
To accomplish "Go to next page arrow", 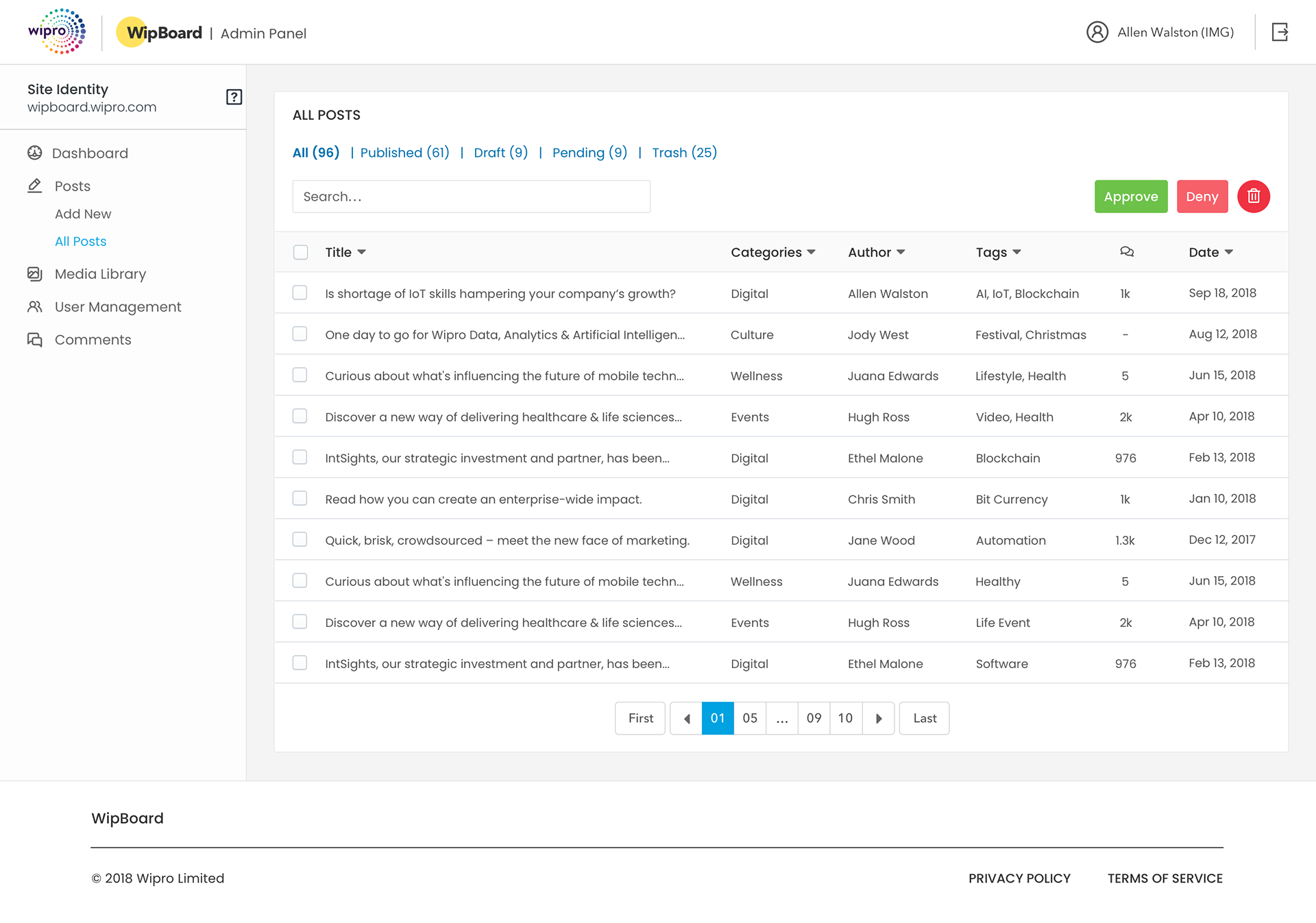I will (879, 718).
